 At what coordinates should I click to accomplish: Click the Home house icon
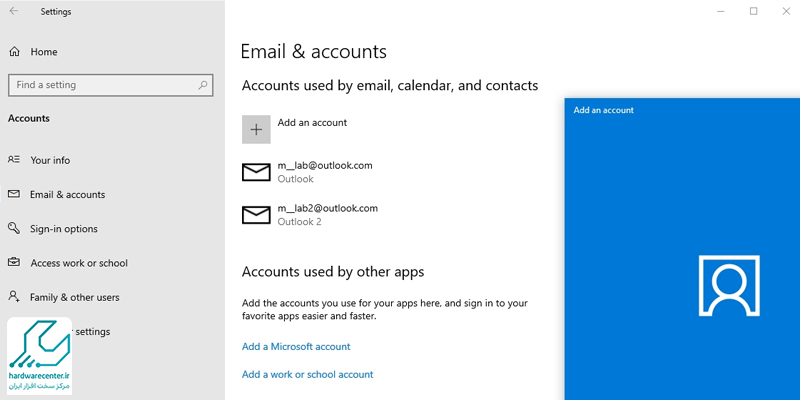(x=15, y=52)
